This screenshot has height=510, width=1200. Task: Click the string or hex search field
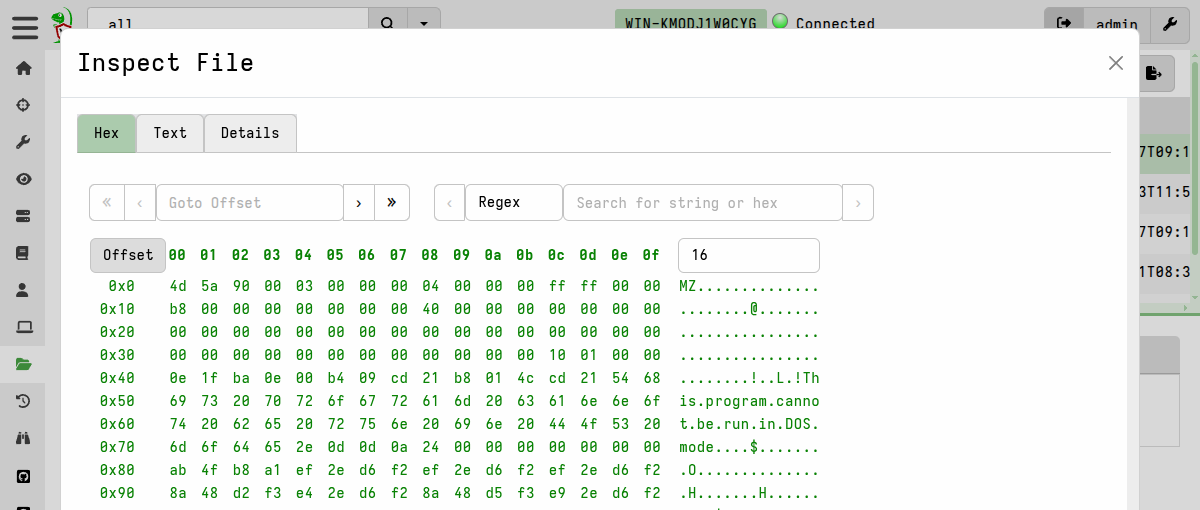(x=703, y=202)
